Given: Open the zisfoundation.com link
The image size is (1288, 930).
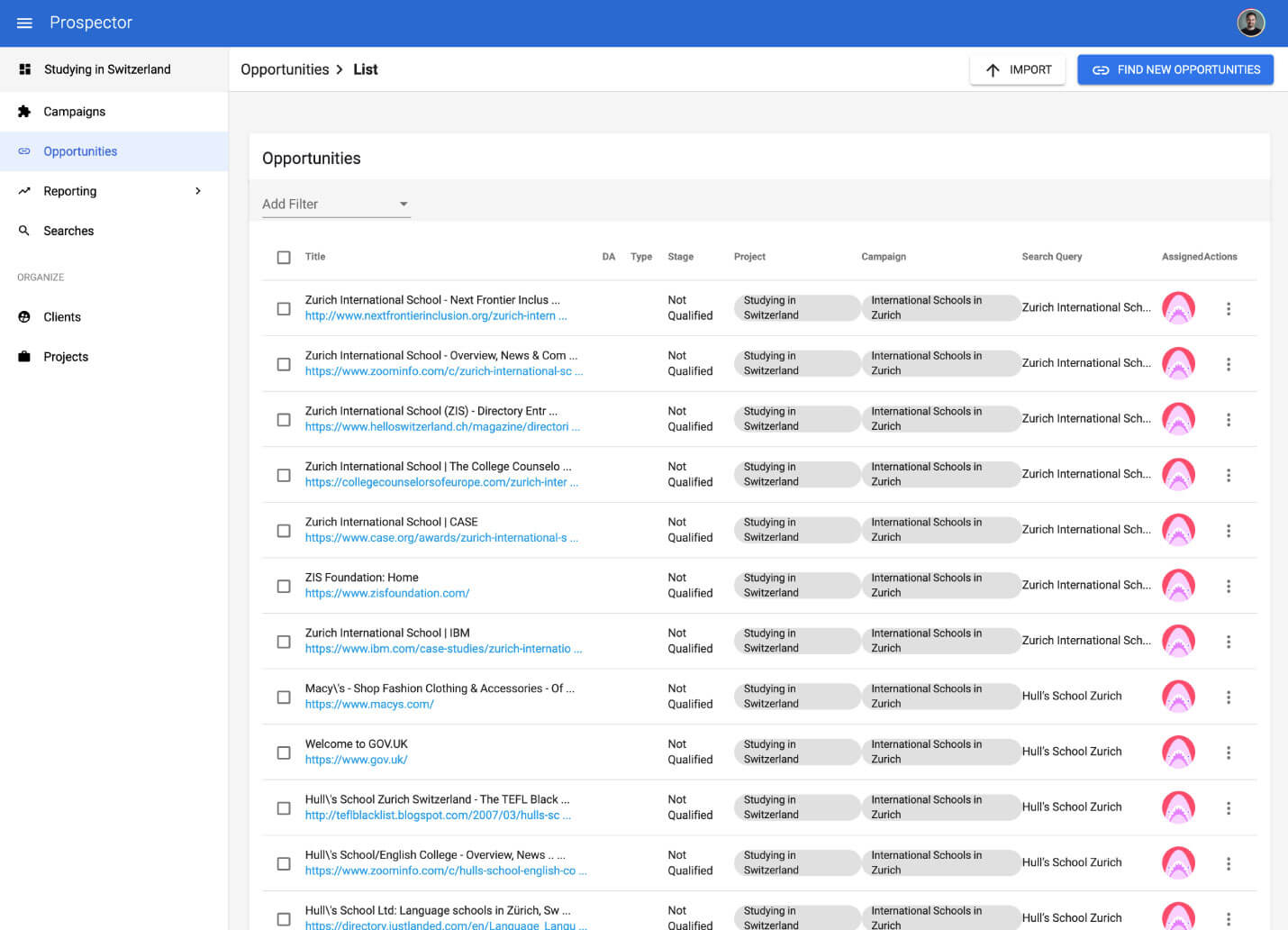Looking at the screenshot, I should [x=387, y=594].
